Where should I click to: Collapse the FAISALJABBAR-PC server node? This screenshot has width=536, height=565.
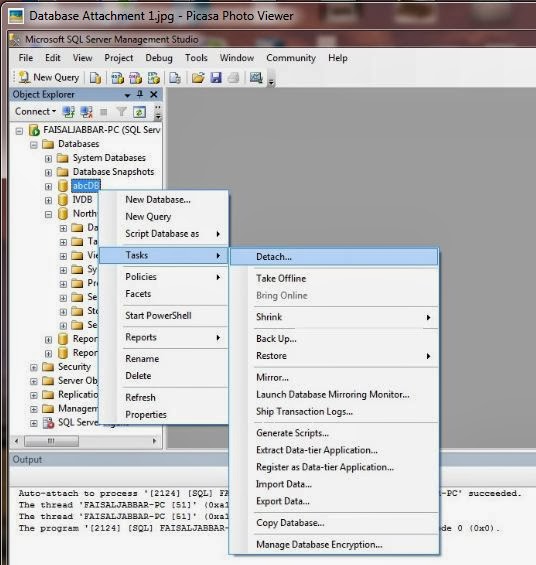click(x=19, y=131)
